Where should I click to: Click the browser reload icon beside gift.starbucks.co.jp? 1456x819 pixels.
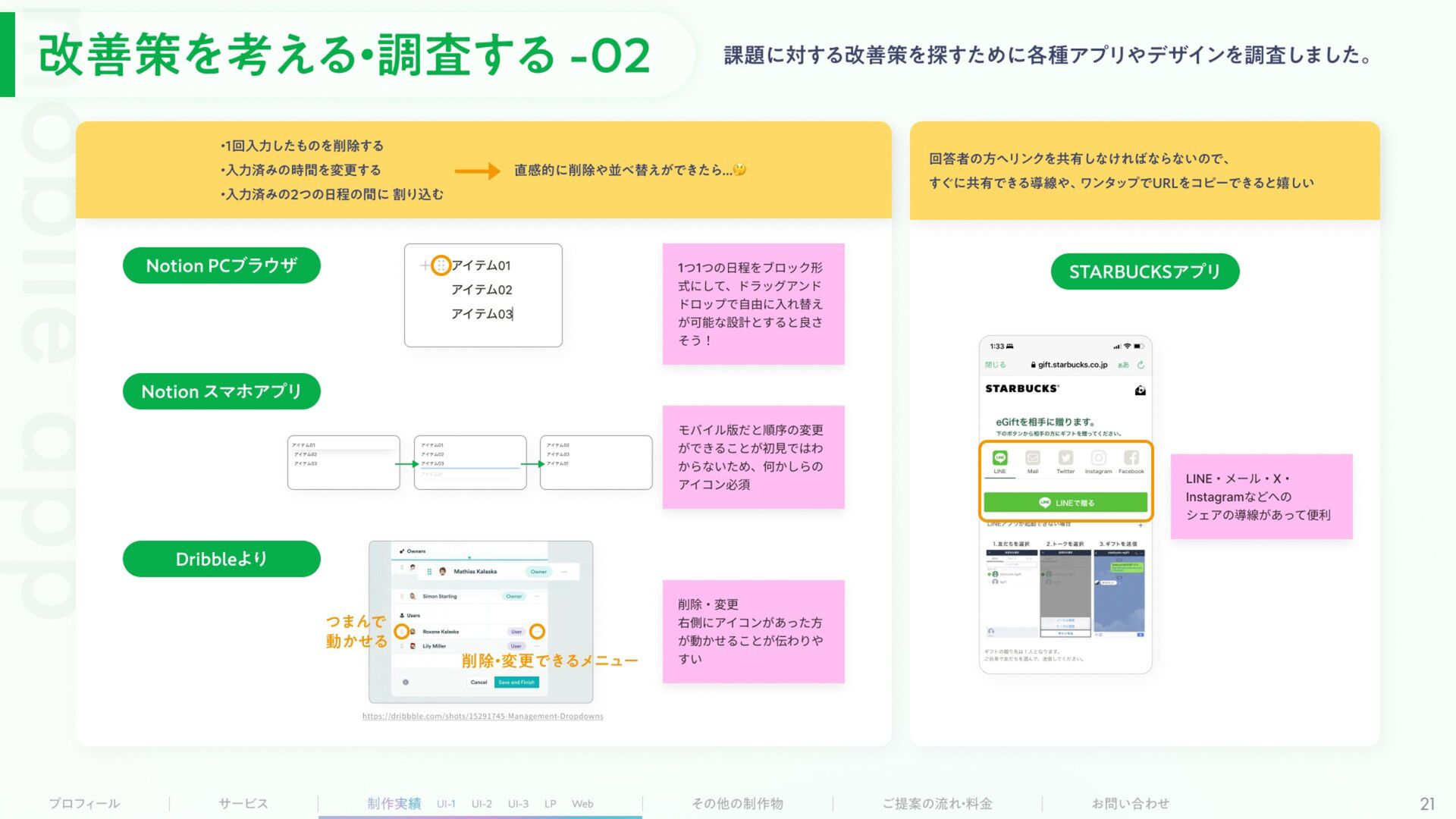point(1141,365)
